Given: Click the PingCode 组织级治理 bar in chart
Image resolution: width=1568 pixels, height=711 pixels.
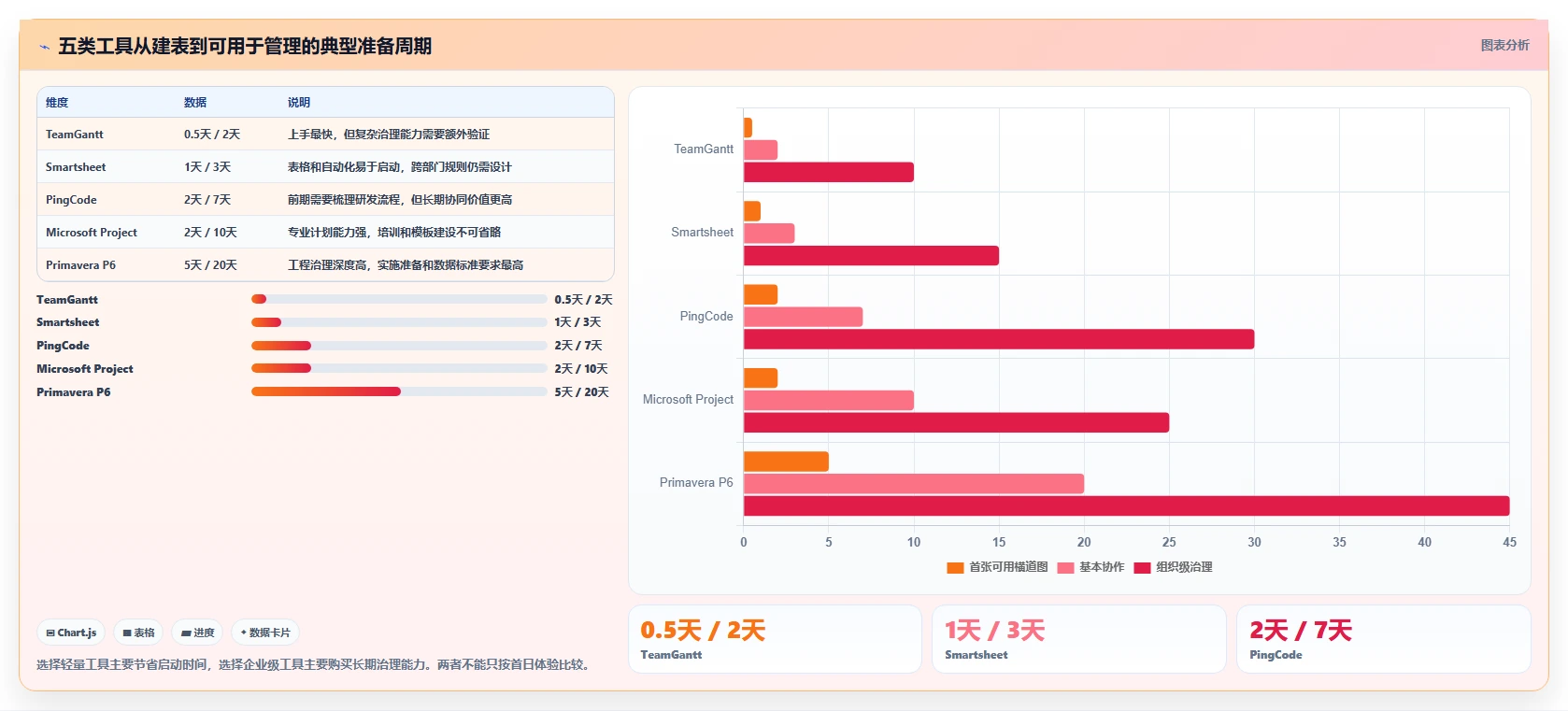Looking at the screenshot, I should coord(999,339).
